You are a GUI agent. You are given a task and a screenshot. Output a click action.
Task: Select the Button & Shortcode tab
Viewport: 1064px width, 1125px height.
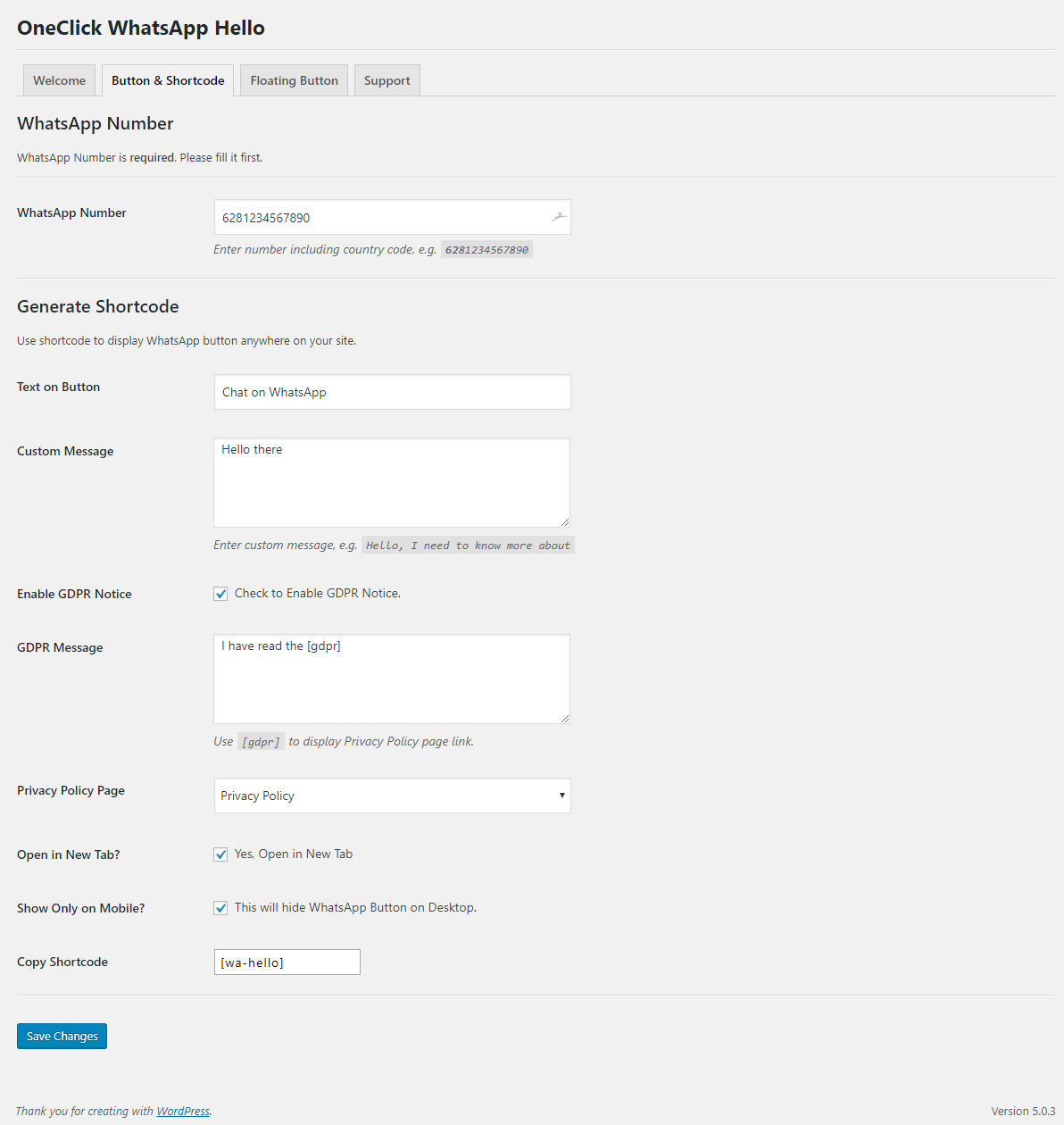coord(168,80)
